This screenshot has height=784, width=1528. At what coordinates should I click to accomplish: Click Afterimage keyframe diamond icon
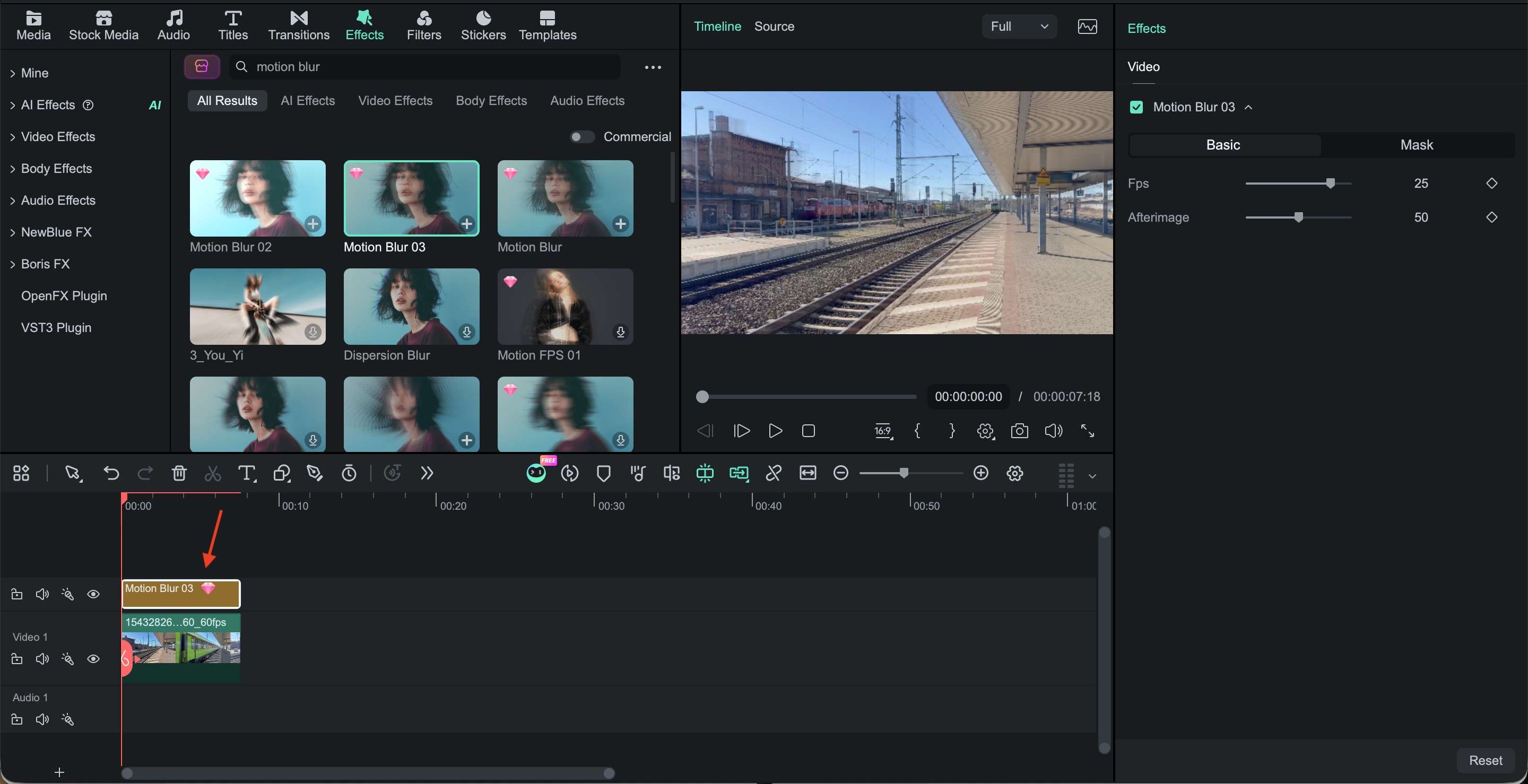click(1492, 217)
